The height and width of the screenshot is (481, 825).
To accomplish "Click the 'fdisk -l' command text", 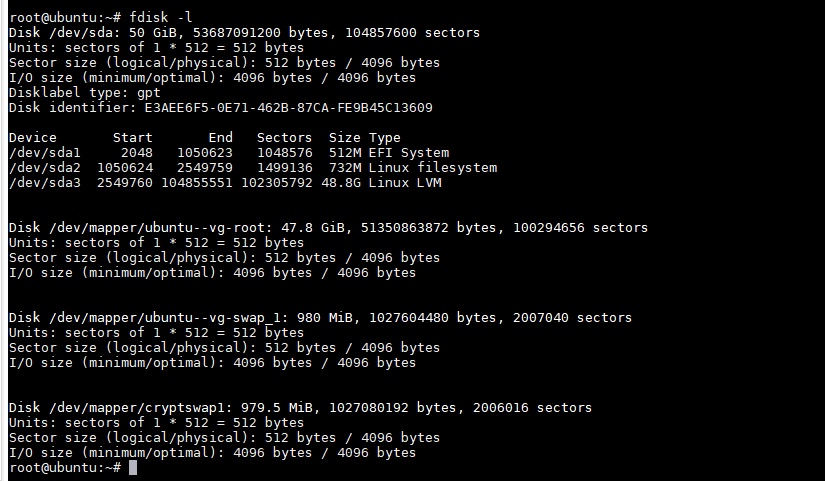I will pyautogui.click(x=160, y=17).
